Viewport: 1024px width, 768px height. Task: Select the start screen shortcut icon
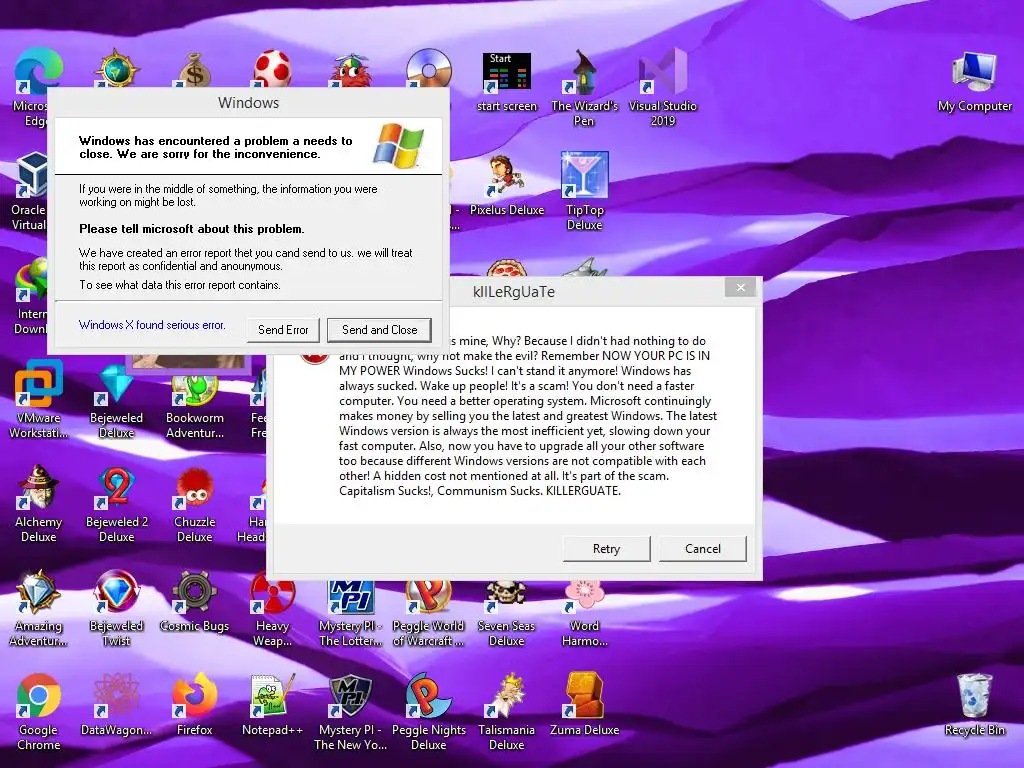pyautogui.click(x=507, y=82)
